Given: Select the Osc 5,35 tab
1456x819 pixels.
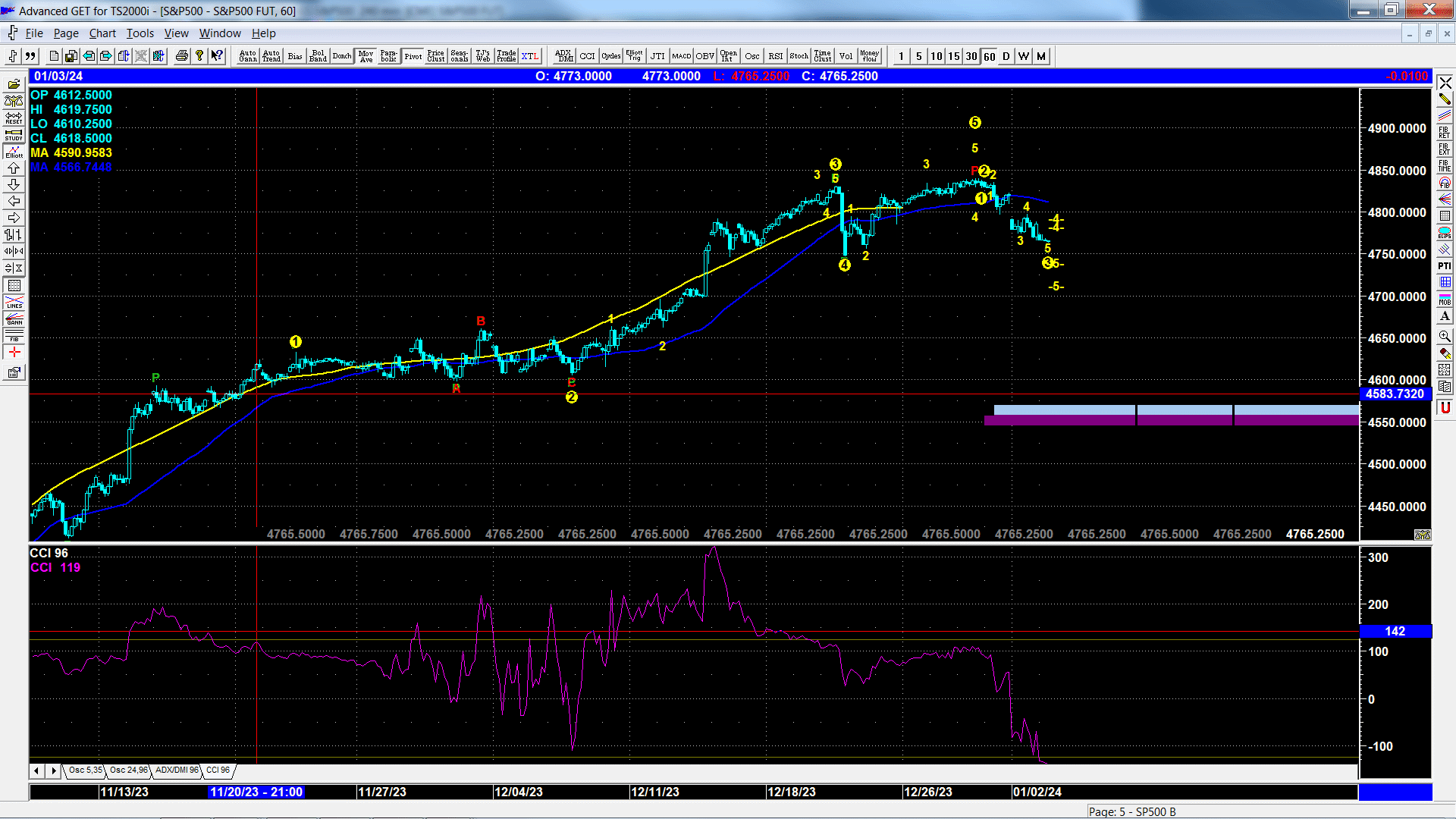Looking at the screenshot, I should pyautogui.click(x=85, y=770).
